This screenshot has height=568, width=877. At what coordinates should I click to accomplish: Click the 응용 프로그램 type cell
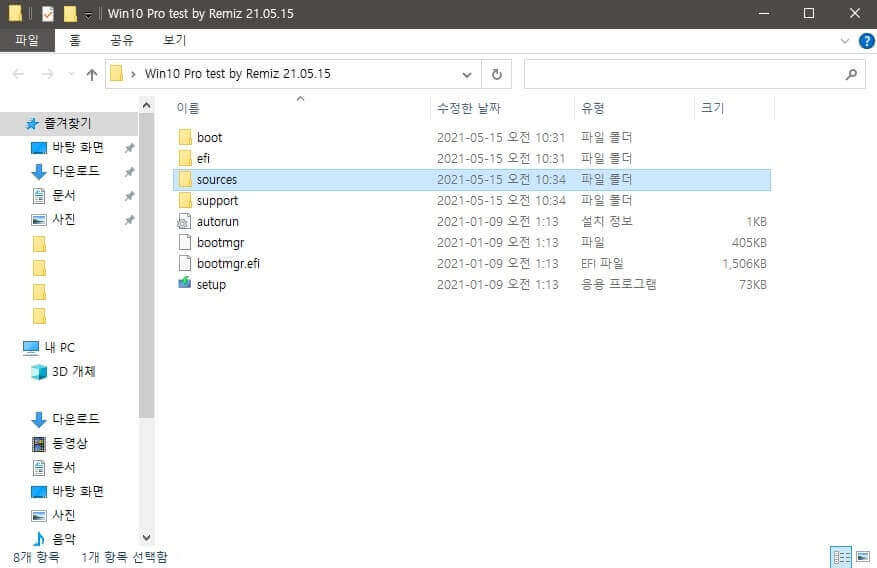pyautogui.click(x=618, y=284)
